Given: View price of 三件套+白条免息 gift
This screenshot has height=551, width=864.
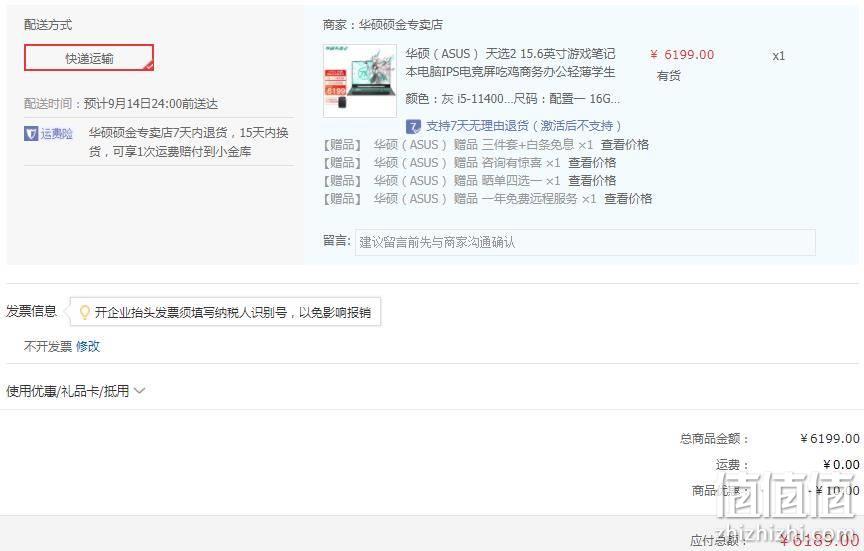Looking at the screenshot, I should (624, 145).
